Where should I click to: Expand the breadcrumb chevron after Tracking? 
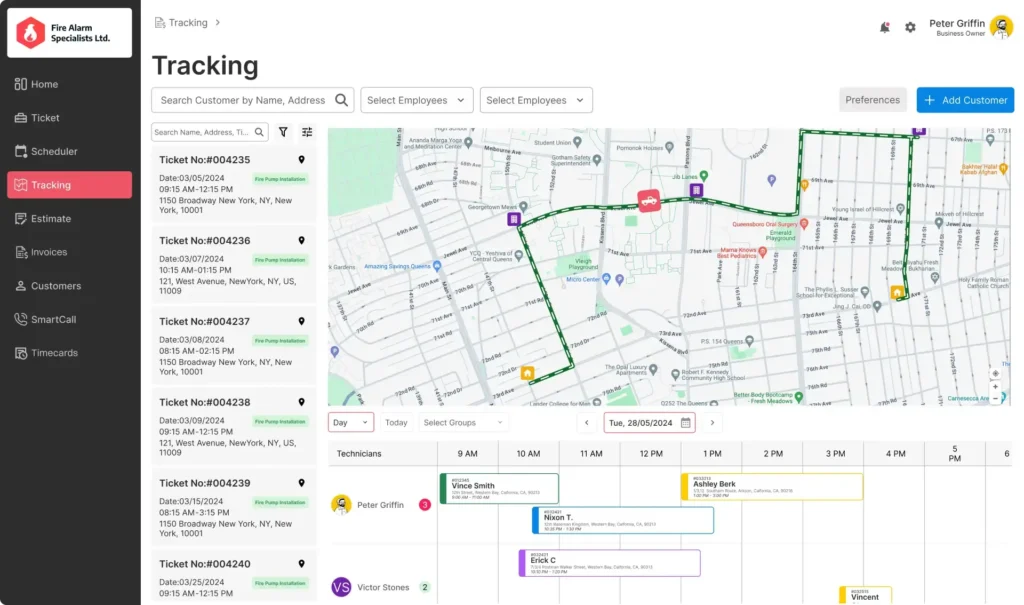pyautogui.click(x=217, y=23)
